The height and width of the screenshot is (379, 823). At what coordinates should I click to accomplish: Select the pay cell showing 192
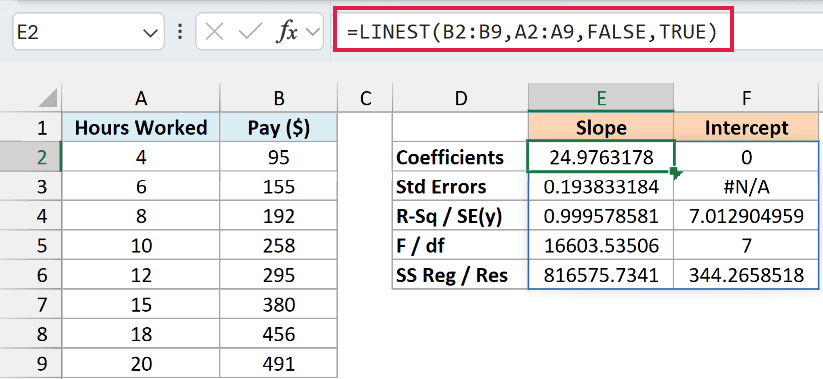pyautogui.click(x=279, y=216)
